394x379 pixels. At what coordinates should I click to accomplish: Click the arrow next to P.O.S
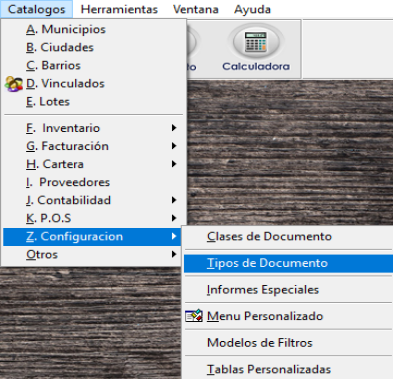click(x=174, y=218)
